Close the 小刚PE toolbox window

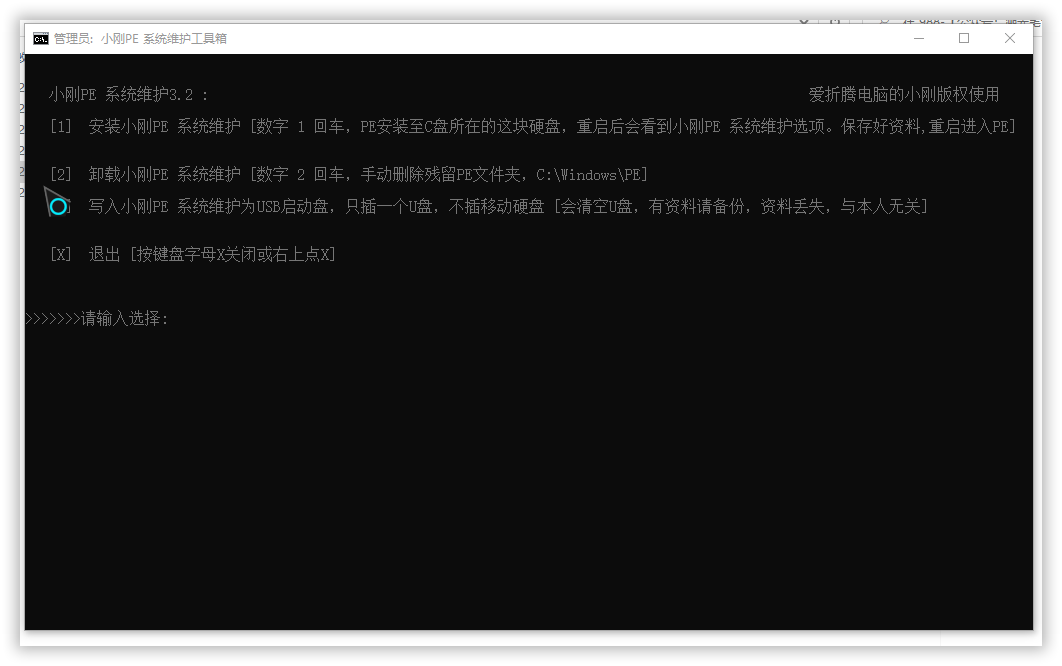pyautogui.click(x=1010, y=38)
